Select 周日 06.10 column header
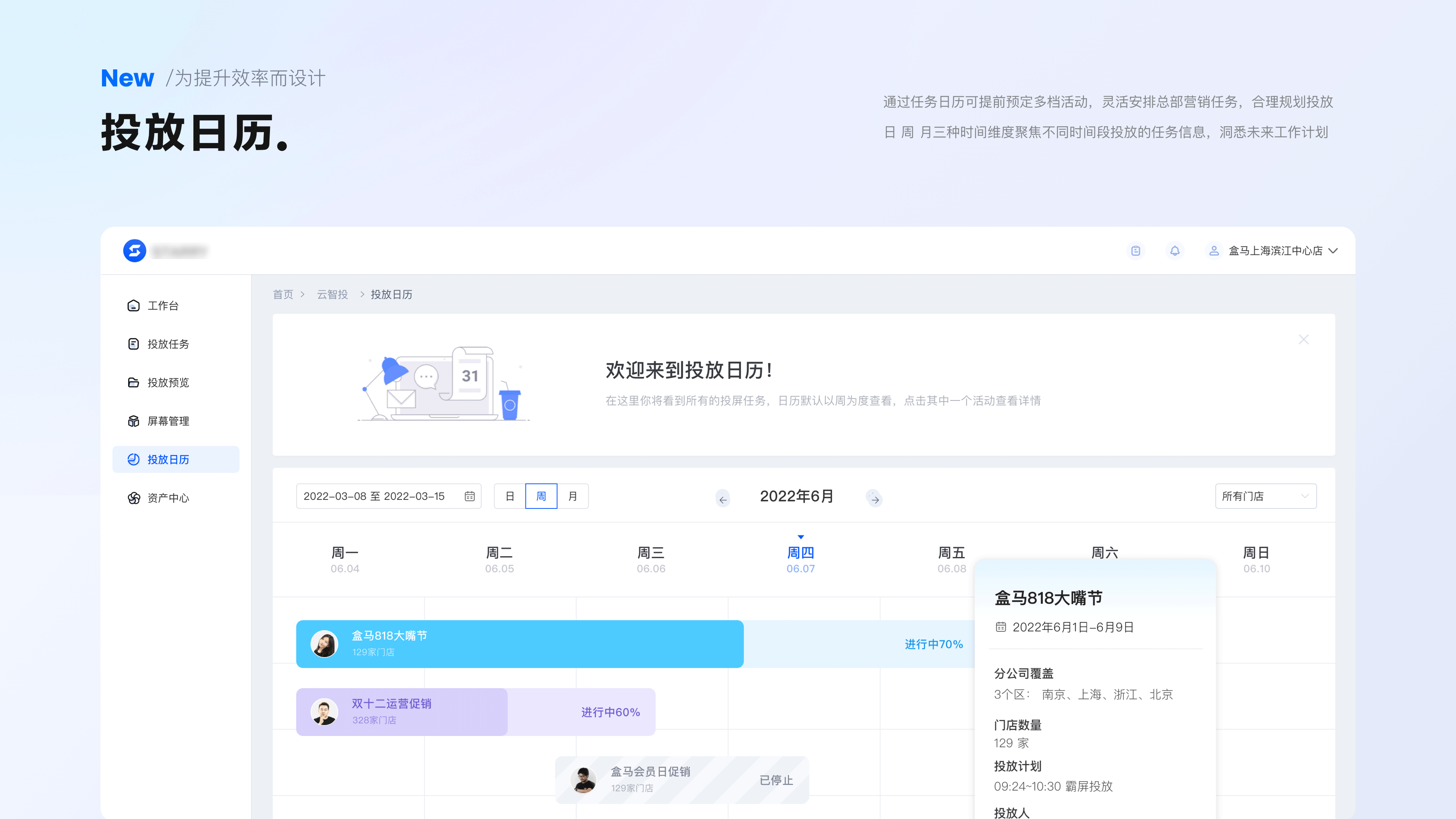 (1256, 560)
